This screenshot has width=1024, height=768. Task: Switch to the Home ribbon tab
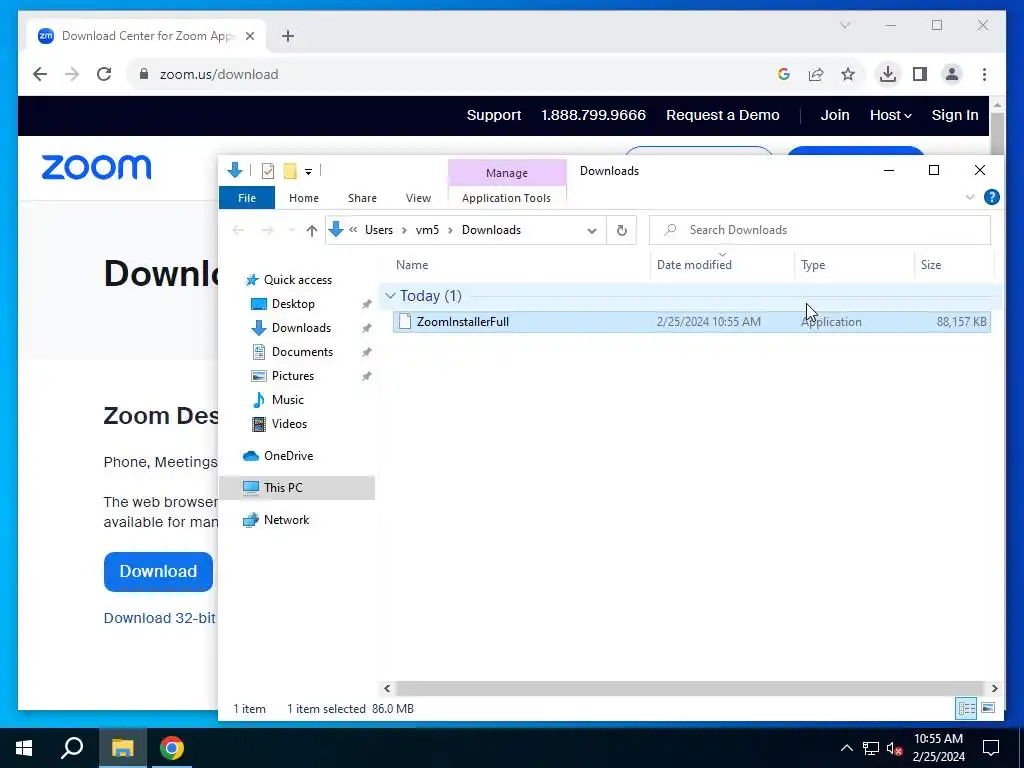pyautogui.click(x=304, y=198)
